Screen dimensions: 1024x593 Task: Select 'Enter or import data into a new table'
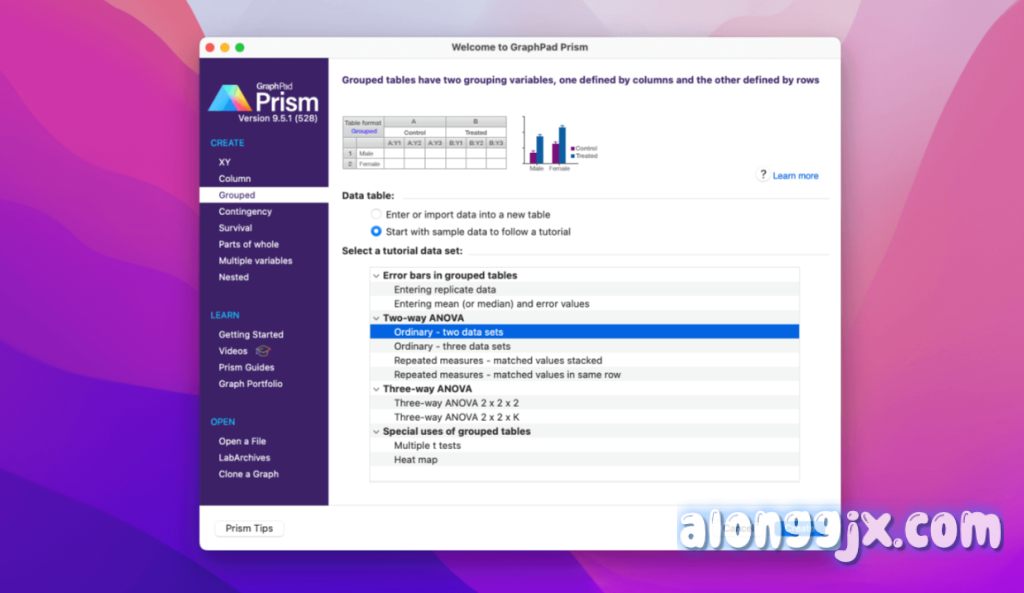point(376,214)
